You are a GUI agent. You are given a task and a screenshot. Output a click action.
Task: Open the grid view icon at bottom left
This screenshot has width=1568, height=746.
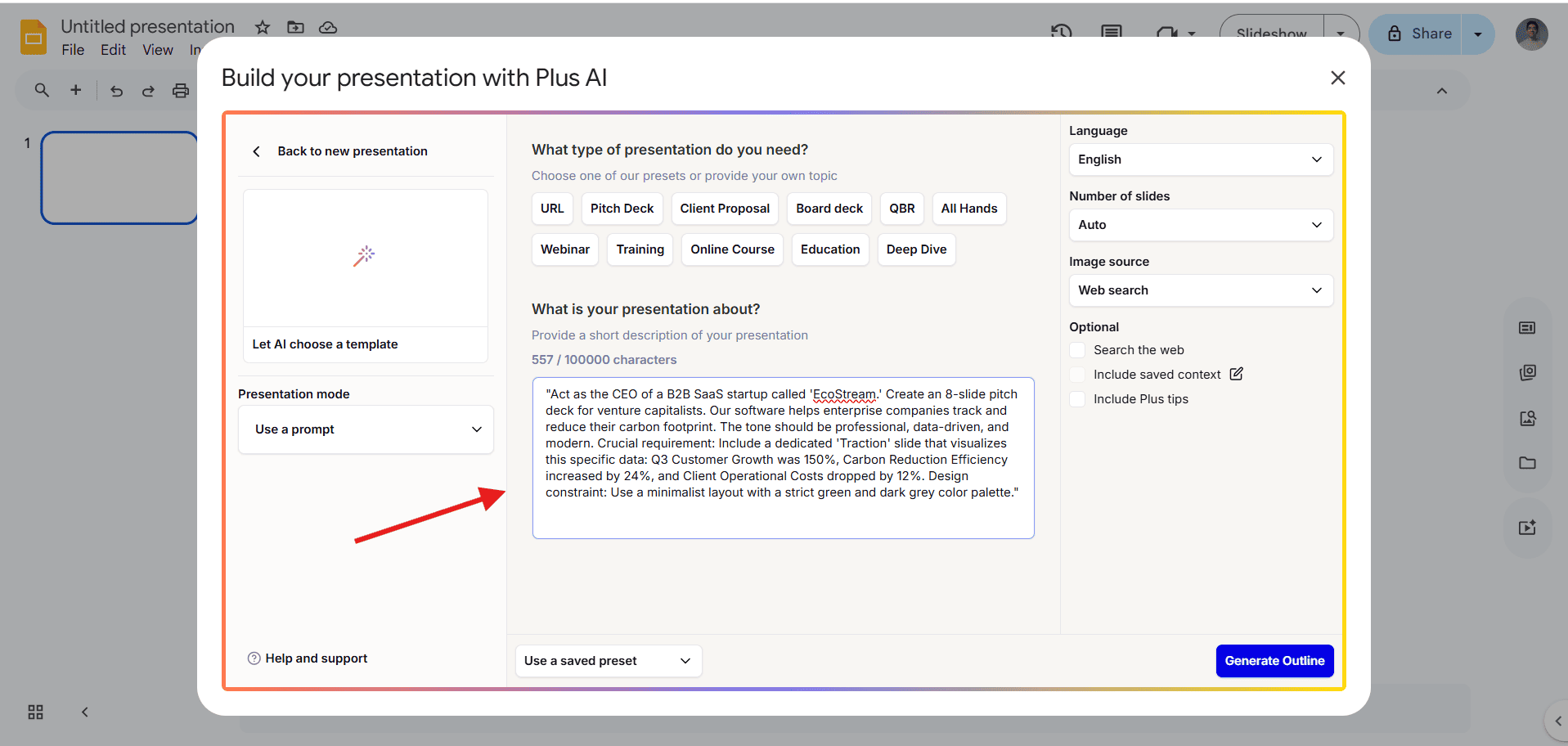(x=35, y=712)
